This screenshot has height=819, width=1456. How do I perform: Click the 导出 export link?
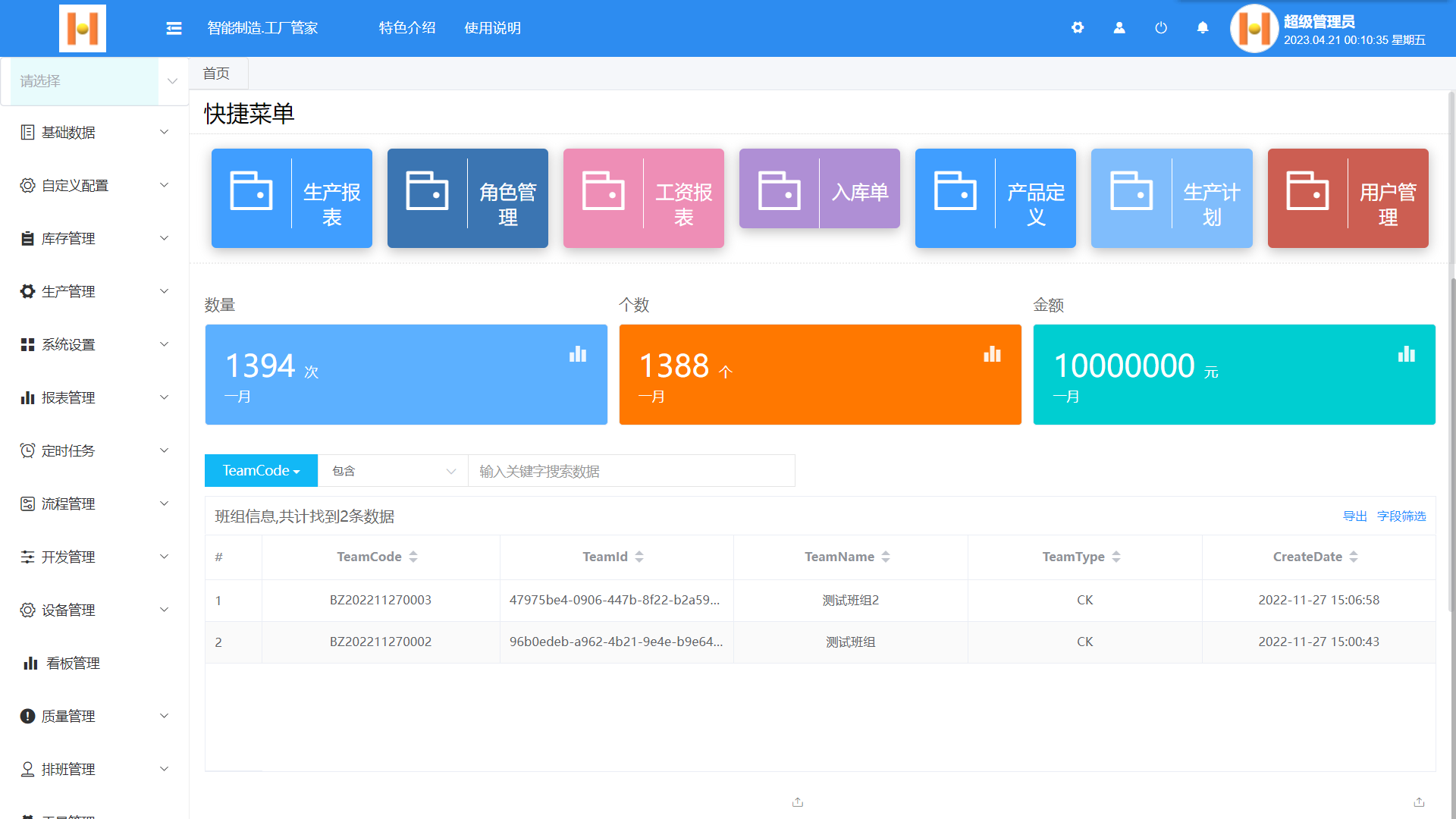point(1355,516)
